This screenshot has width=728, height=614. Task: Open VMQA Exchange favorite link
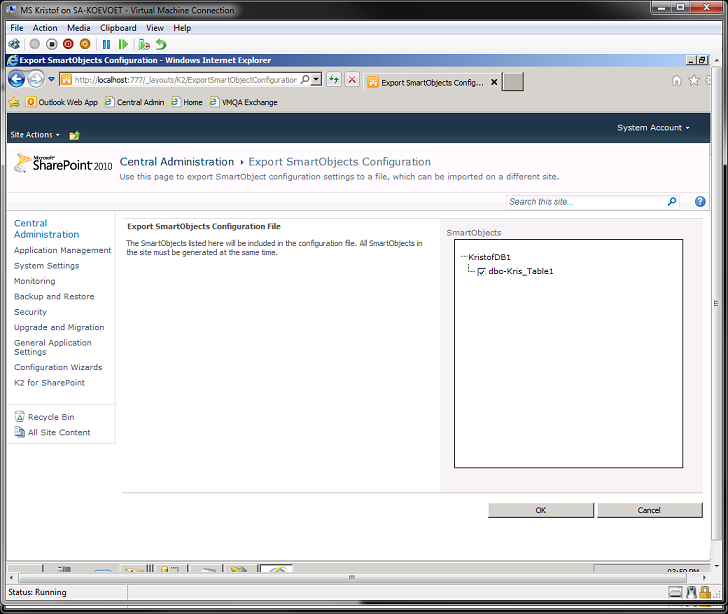[x=243, y=102]
